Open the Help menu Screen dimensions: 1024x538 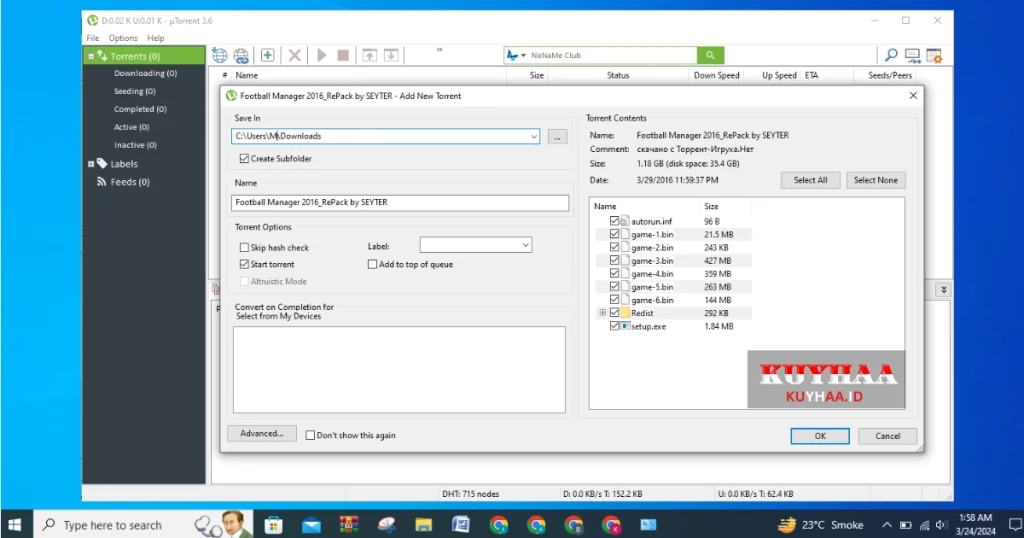click(x=155, y=38)
